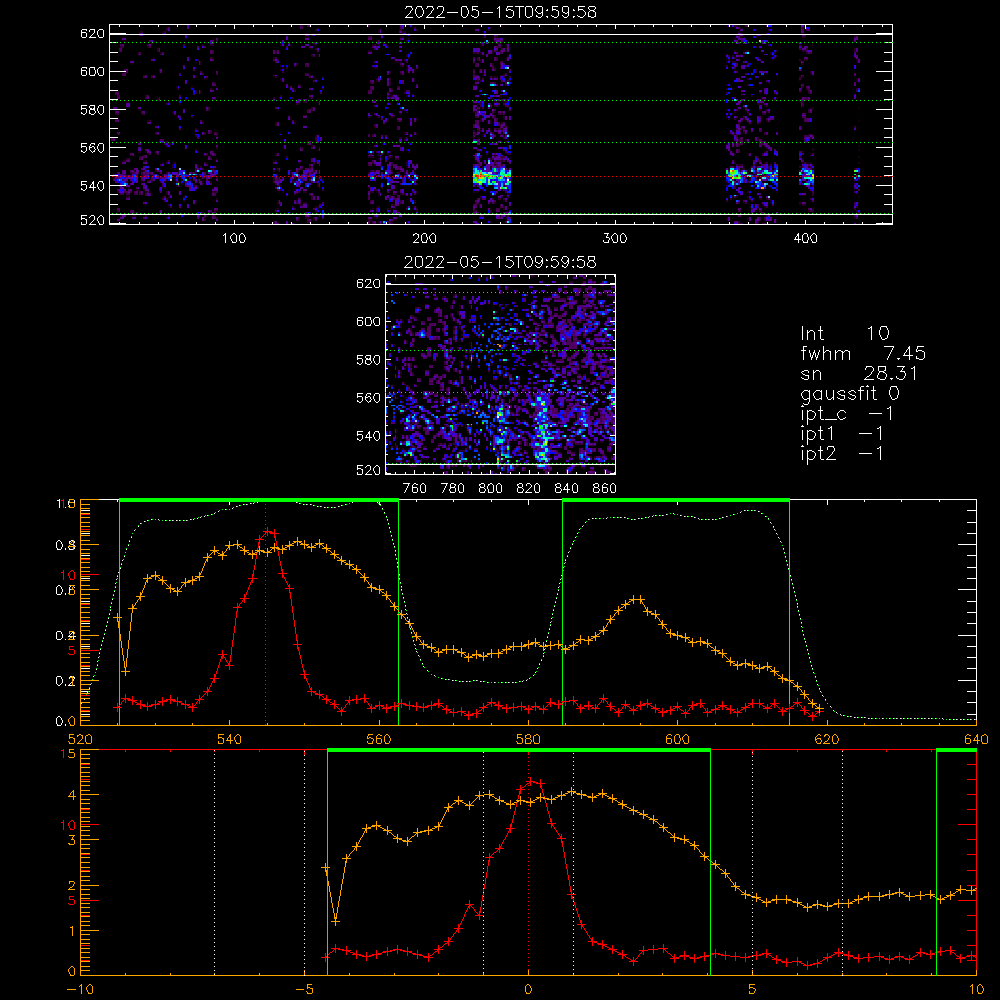Image resolution: width=1000 pixels, height=1000 pixels.
Task: Select the 'ipt1 -1' readout line
Action: tap(842, 434)
